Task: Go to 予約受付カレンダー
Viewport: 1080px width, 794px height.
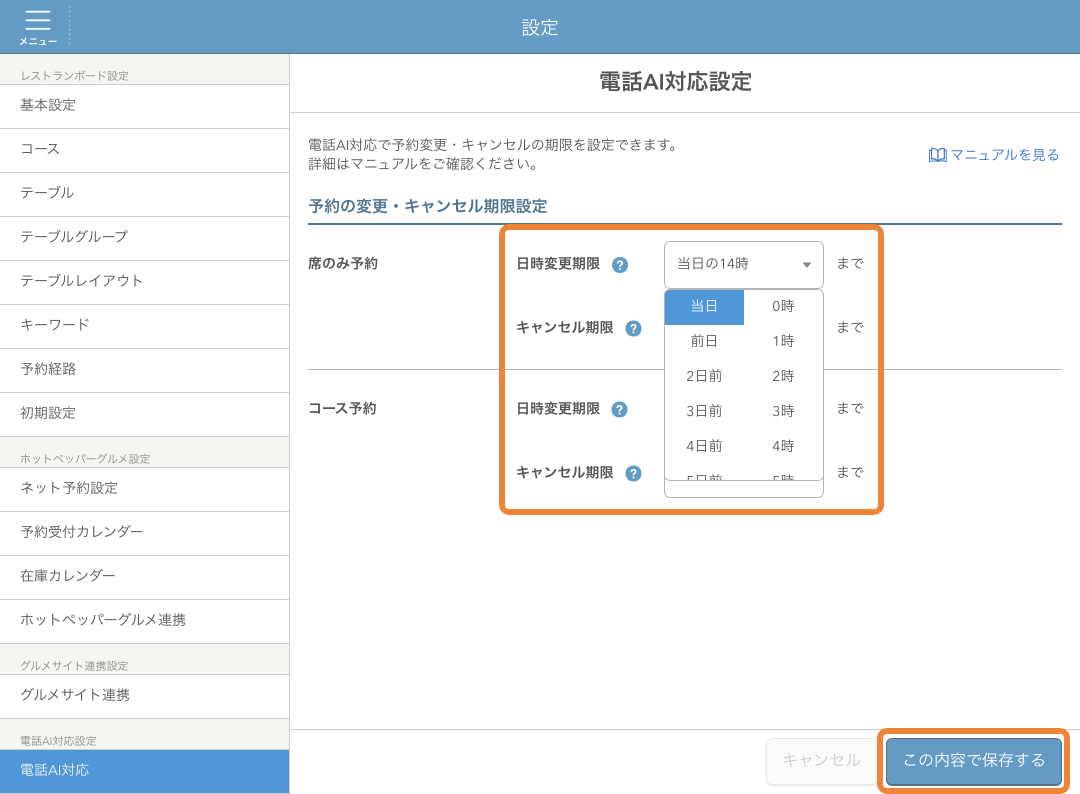Action: [x=145, y=533]
